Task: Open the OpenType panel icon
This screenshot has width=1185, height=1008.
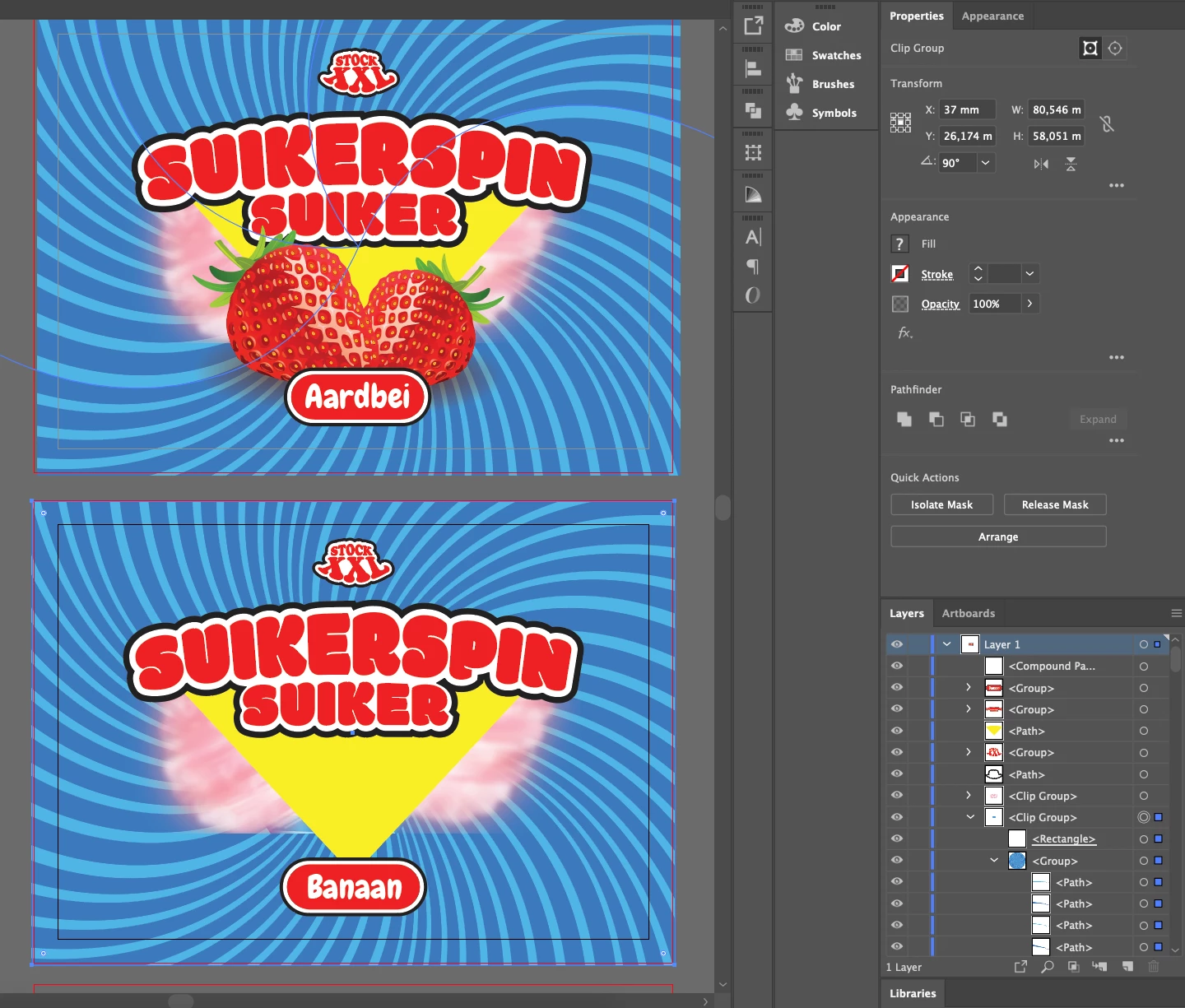Action: coord(753,295)
